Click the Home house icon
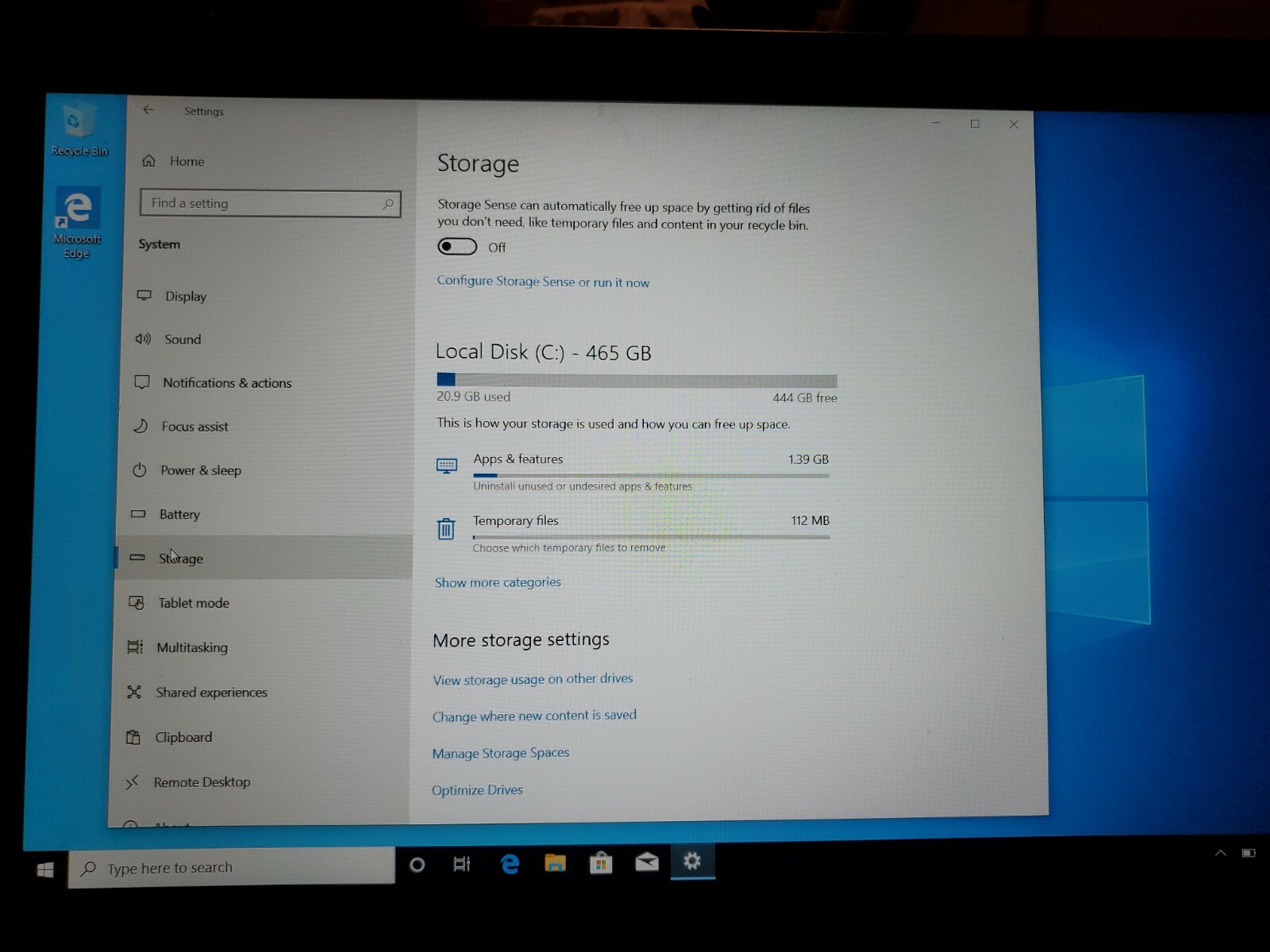Image resolution: width=1270 pixels, height=952 pixels. (148, 161)
